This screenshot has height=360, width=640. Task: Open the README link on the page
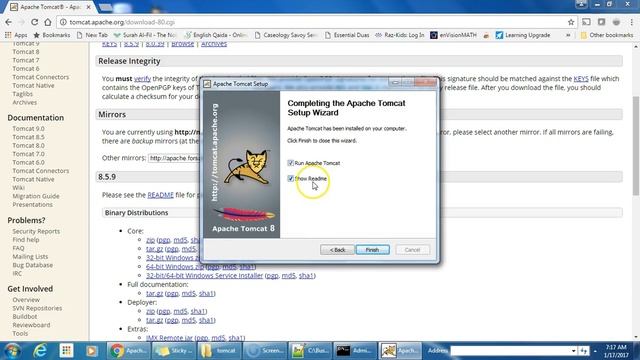(160, 195)
